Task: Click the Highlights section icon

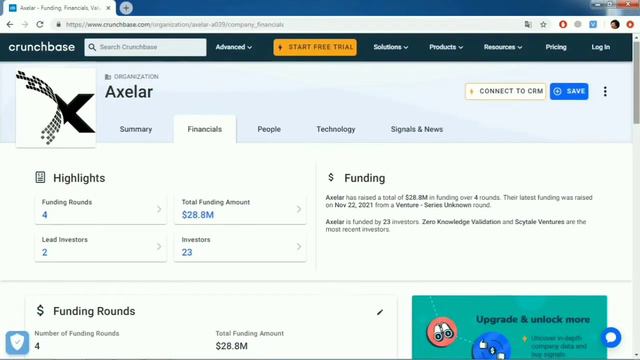Action: pos(40,177)
